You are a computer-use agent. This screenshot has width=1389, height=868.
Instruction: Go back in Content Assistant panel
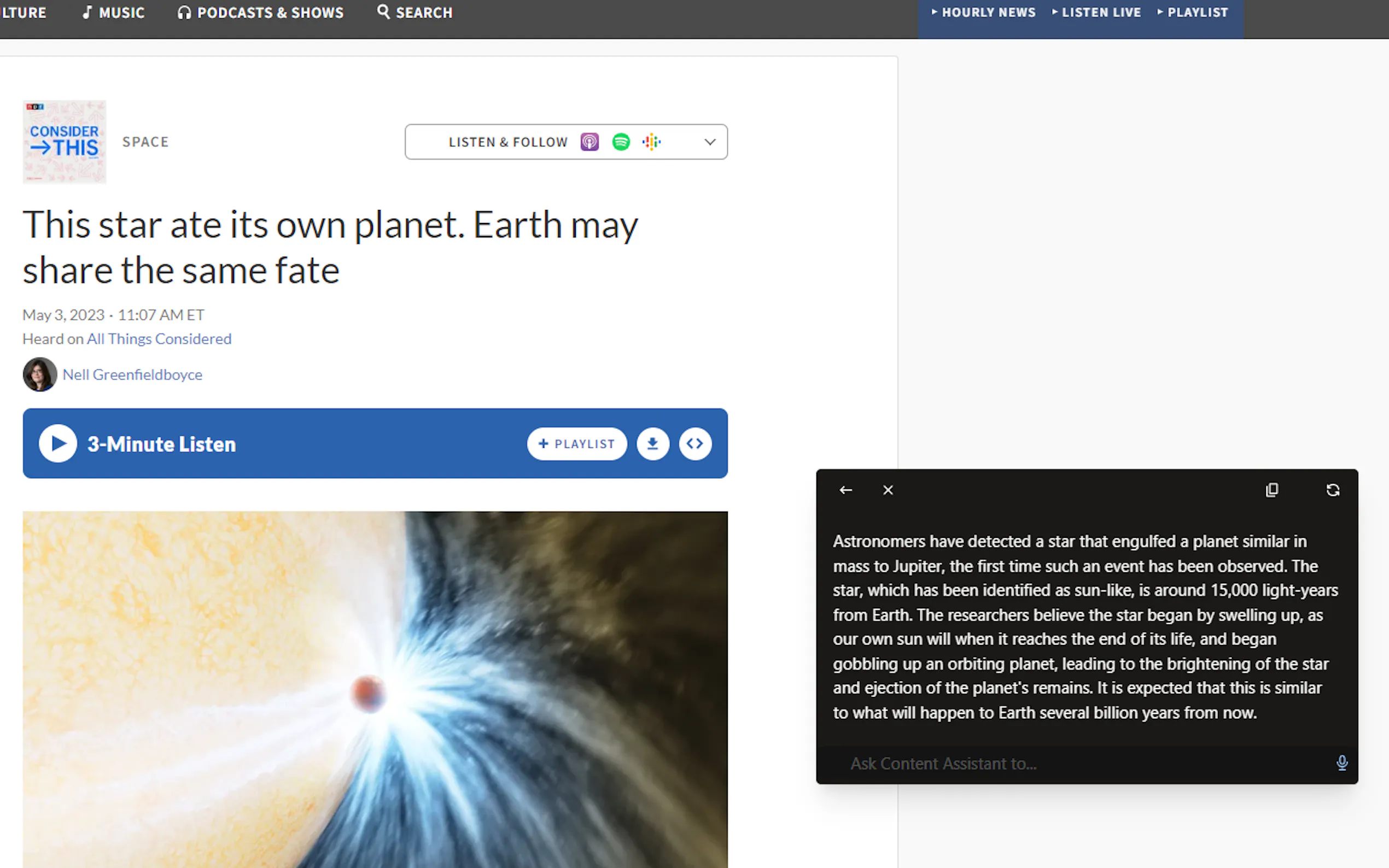tap(845, 490)
